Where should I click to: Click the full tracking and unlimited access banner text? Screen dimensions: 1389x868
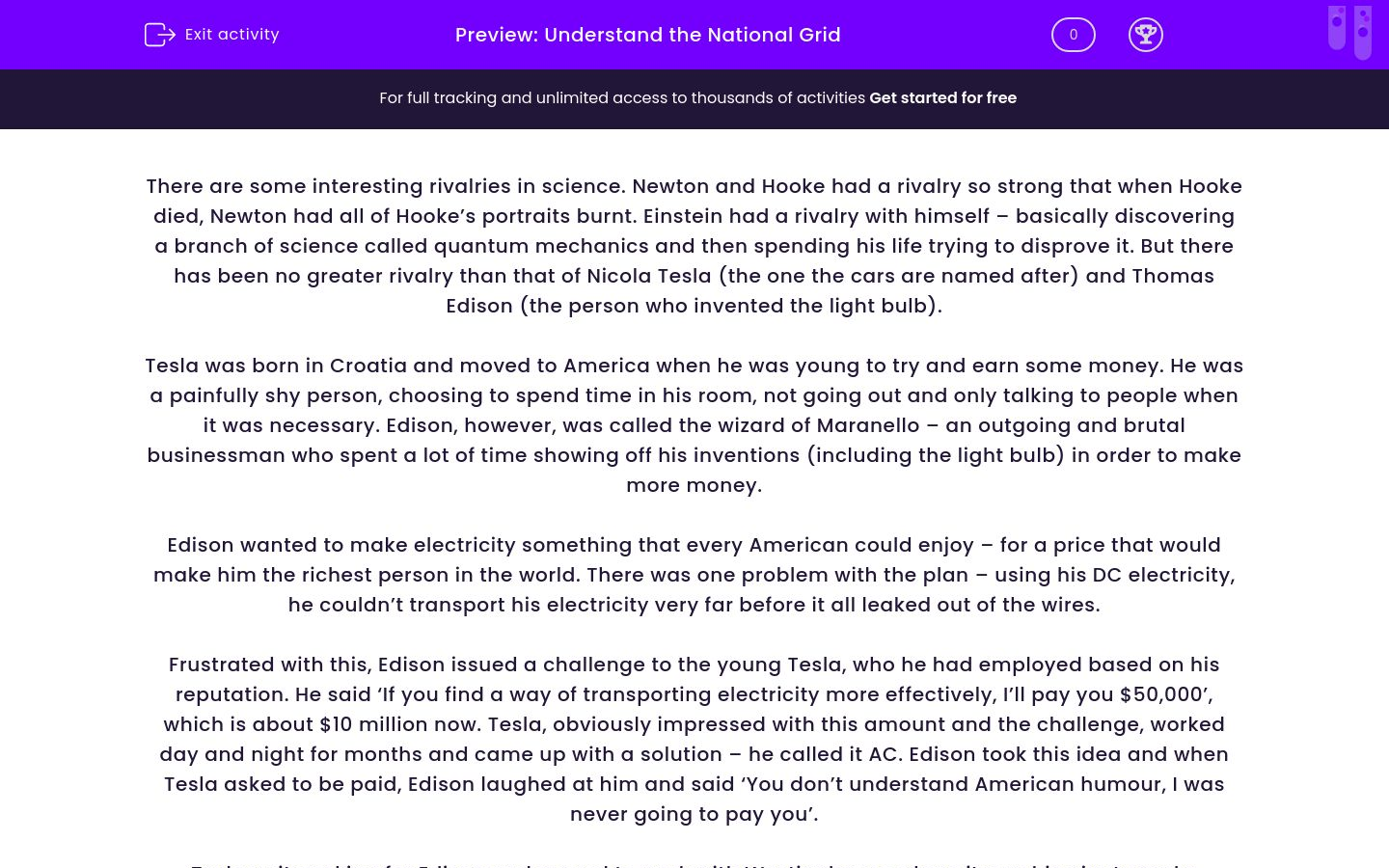pyautogui.click(x=622, y=98)
